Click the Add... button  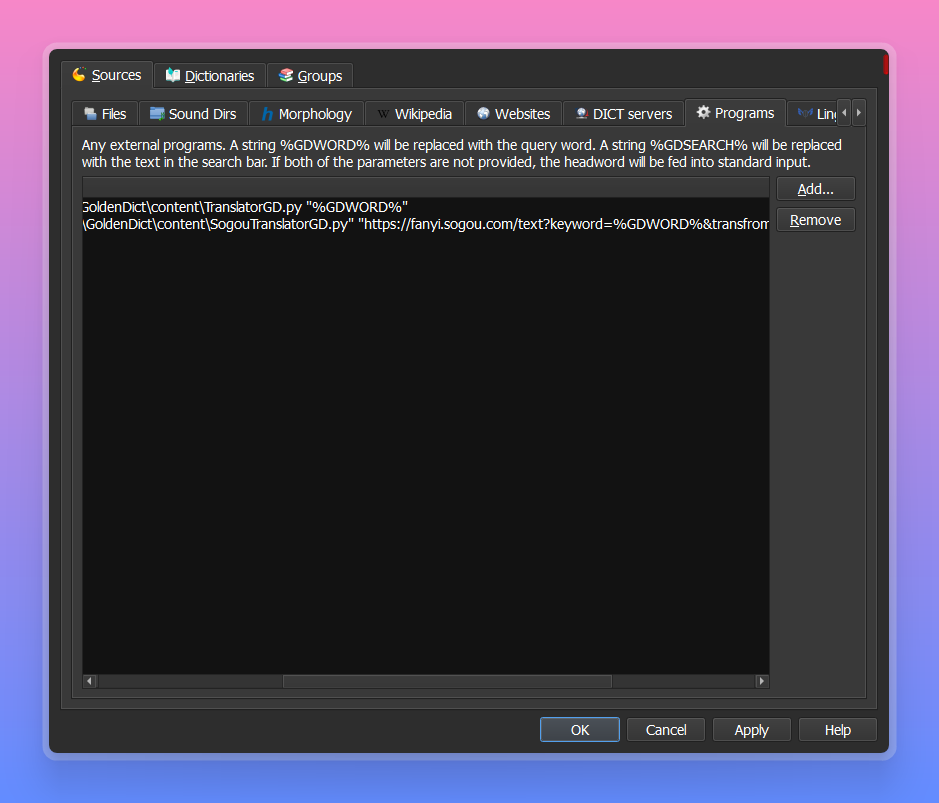coord(816,189)
